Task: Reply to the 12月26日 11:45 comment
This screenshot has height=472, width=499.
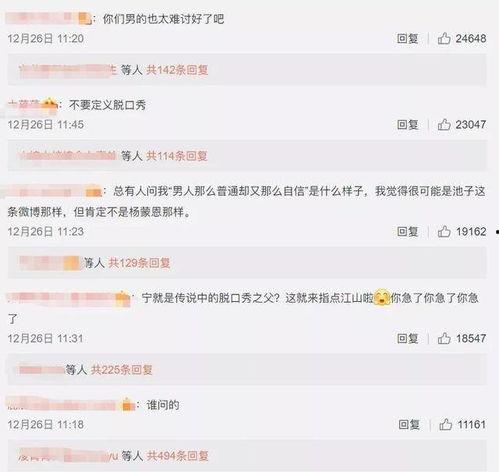Action: point(407,125)
